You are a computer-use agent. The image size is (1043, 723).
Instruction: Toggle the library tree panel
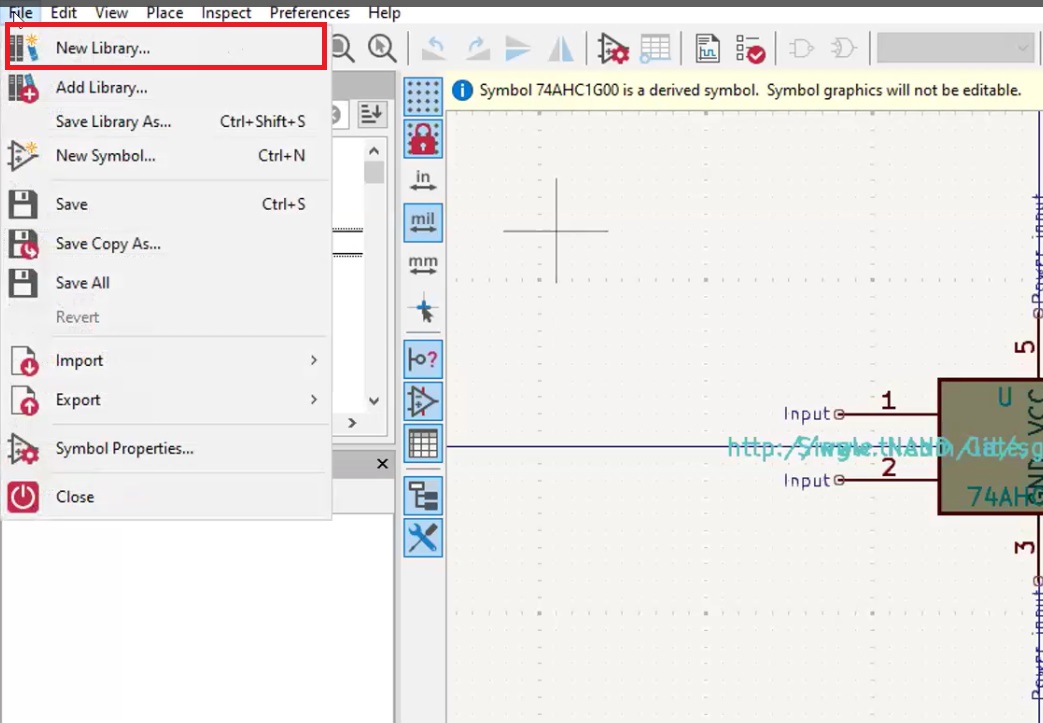point(423,494)
